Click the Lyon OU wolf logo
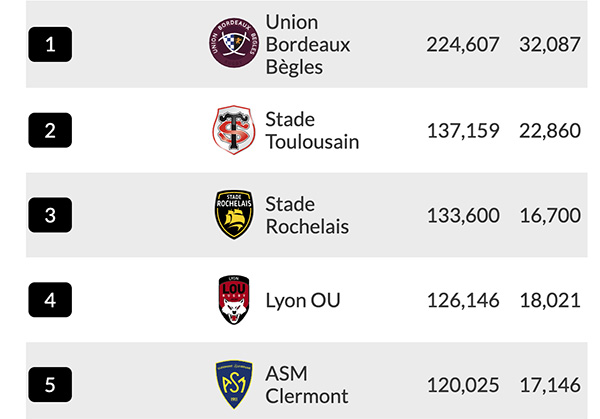 [234, 300]
